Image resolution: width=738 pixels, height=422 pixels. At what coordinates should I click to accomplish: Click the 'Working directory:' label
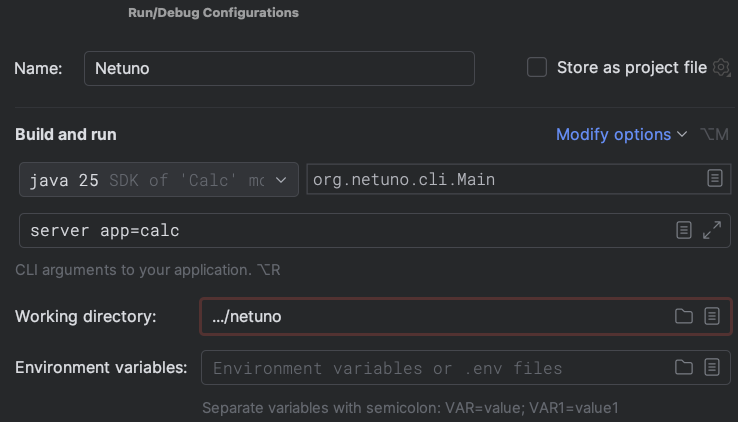coord(86,316)
